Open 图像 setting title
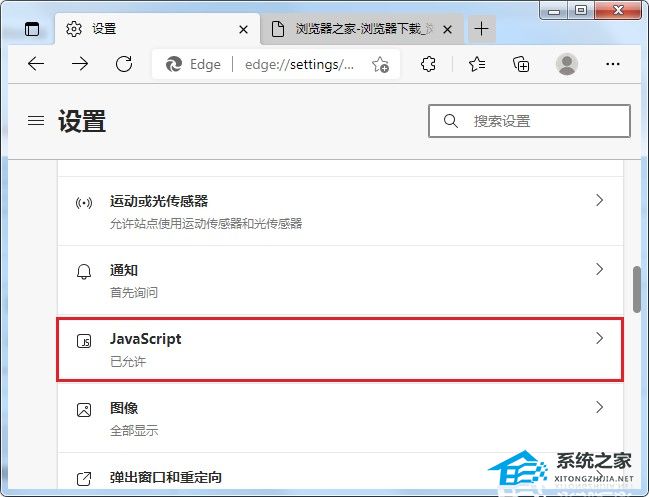The image size is (649, 497). pos(124,408)
